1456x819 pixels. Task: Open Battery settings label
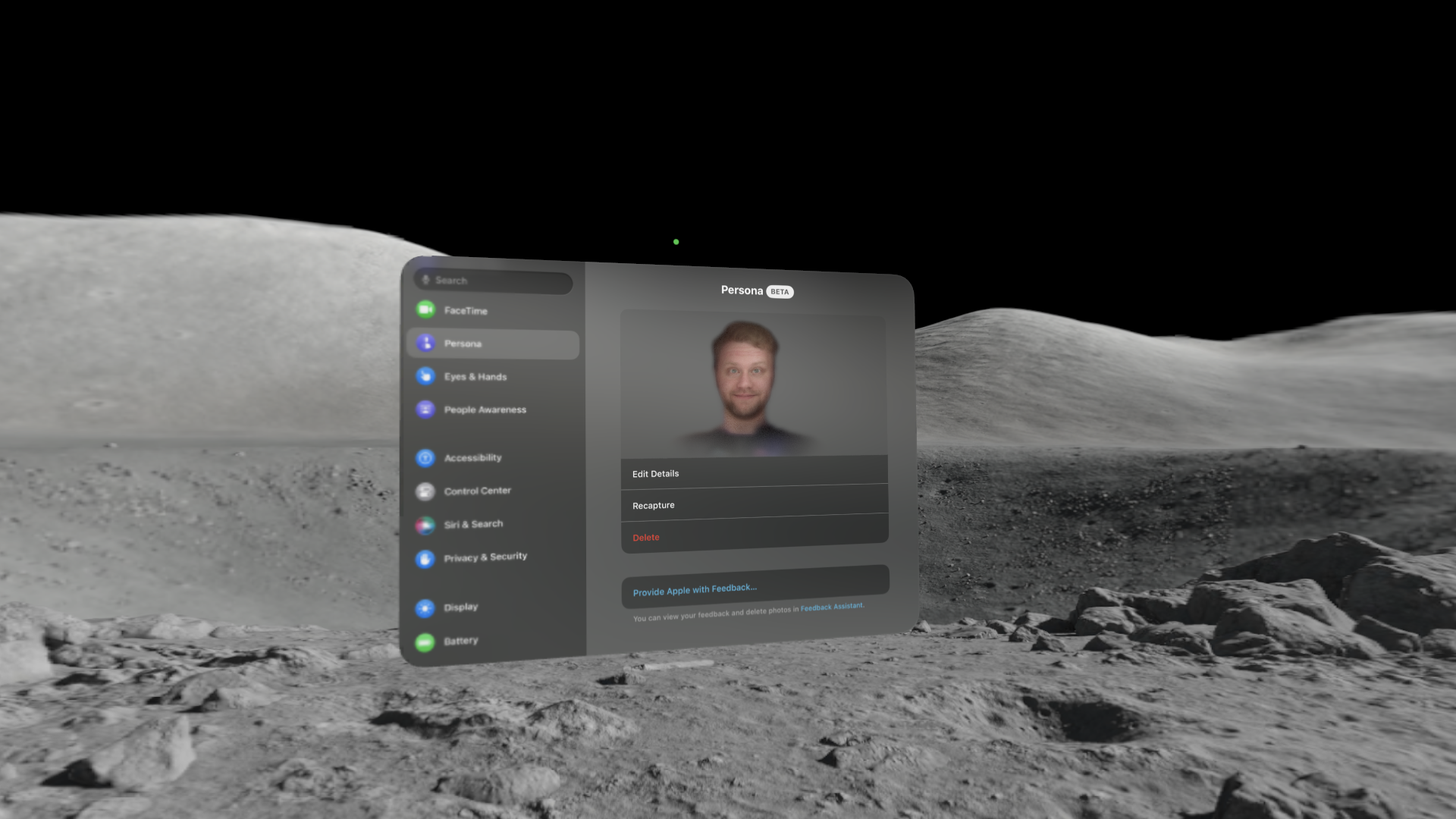tap(461, 641)
